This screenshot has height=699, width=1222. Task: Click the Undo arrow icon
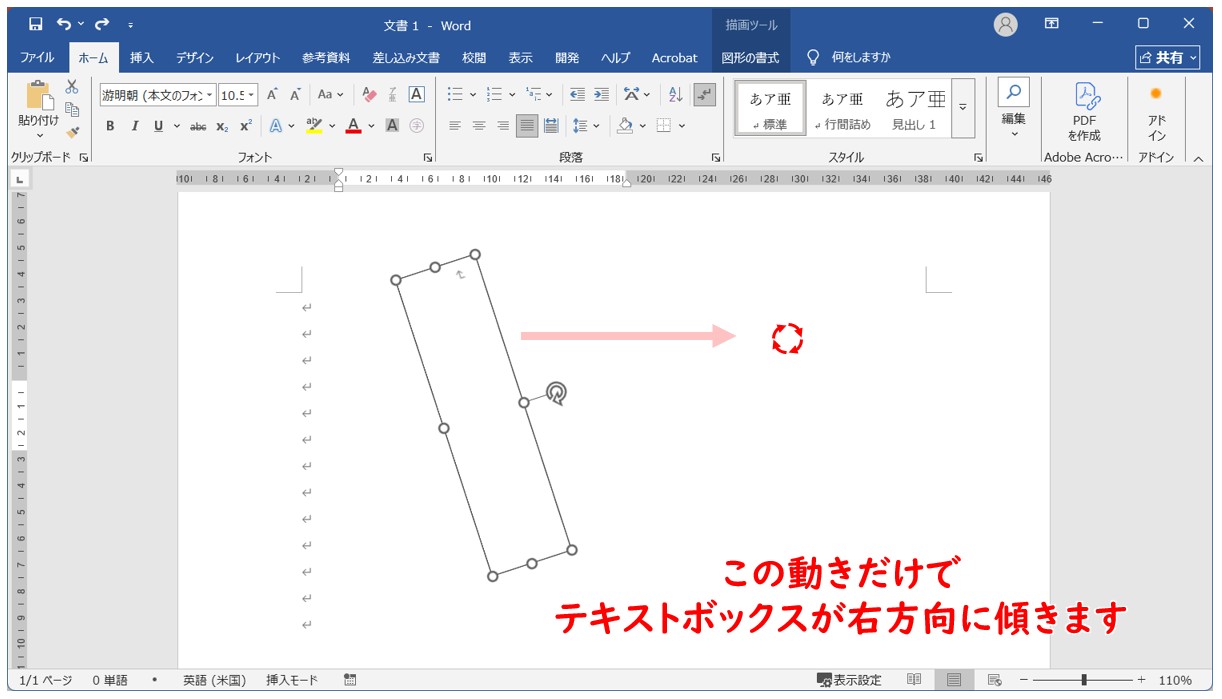tap(64, 24)
